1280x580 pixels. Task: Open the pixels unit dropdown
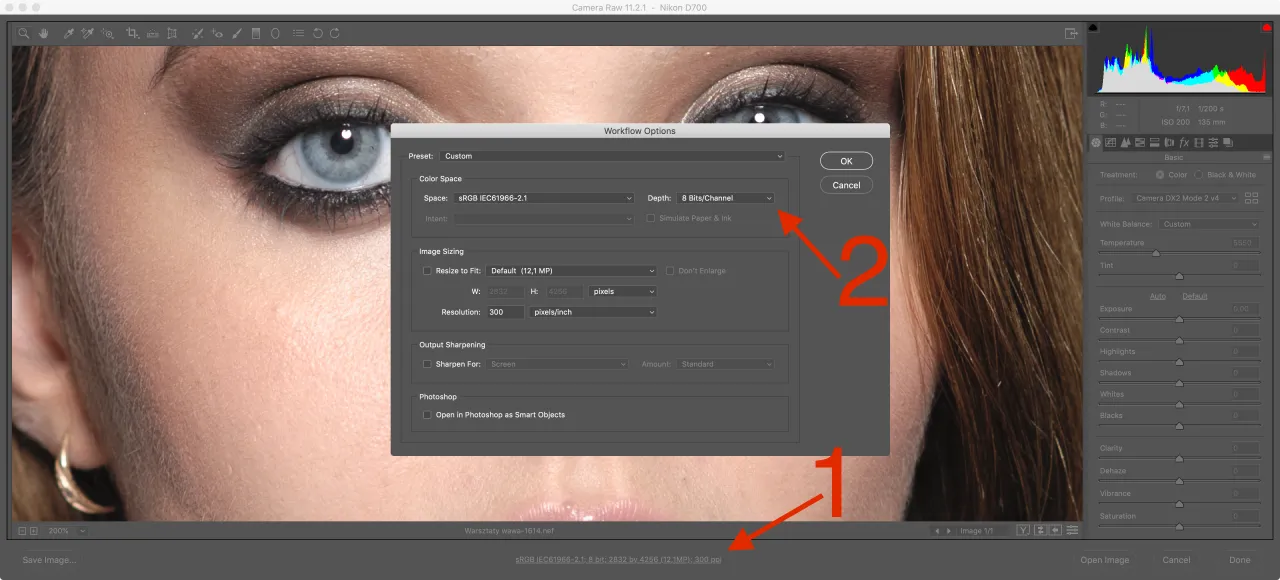pos(623,292)
